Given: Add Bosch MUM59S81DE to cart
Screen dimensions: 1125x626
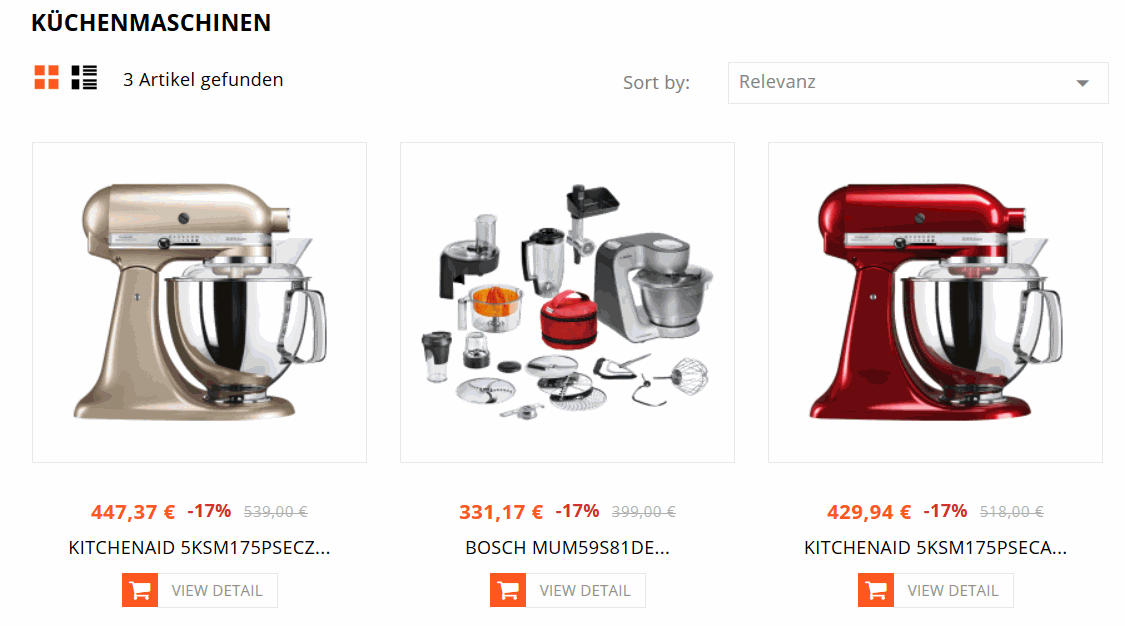Looking at the screenshot, I should tap(508, 590).
